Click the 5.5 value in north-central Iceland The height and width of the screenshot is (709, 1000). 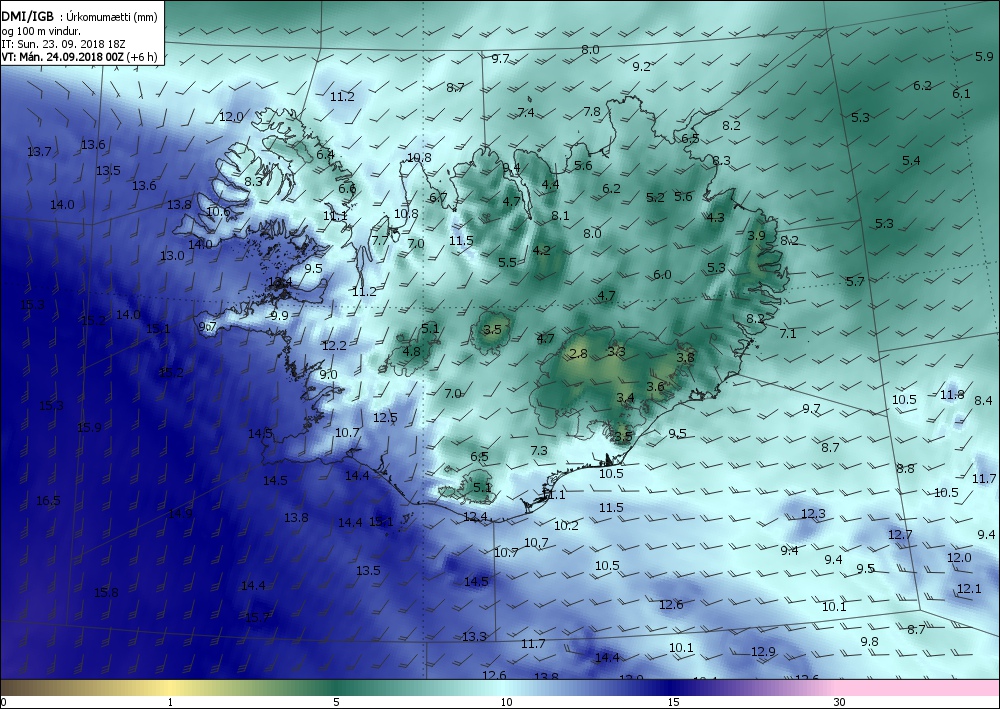[x=507, y=262]
